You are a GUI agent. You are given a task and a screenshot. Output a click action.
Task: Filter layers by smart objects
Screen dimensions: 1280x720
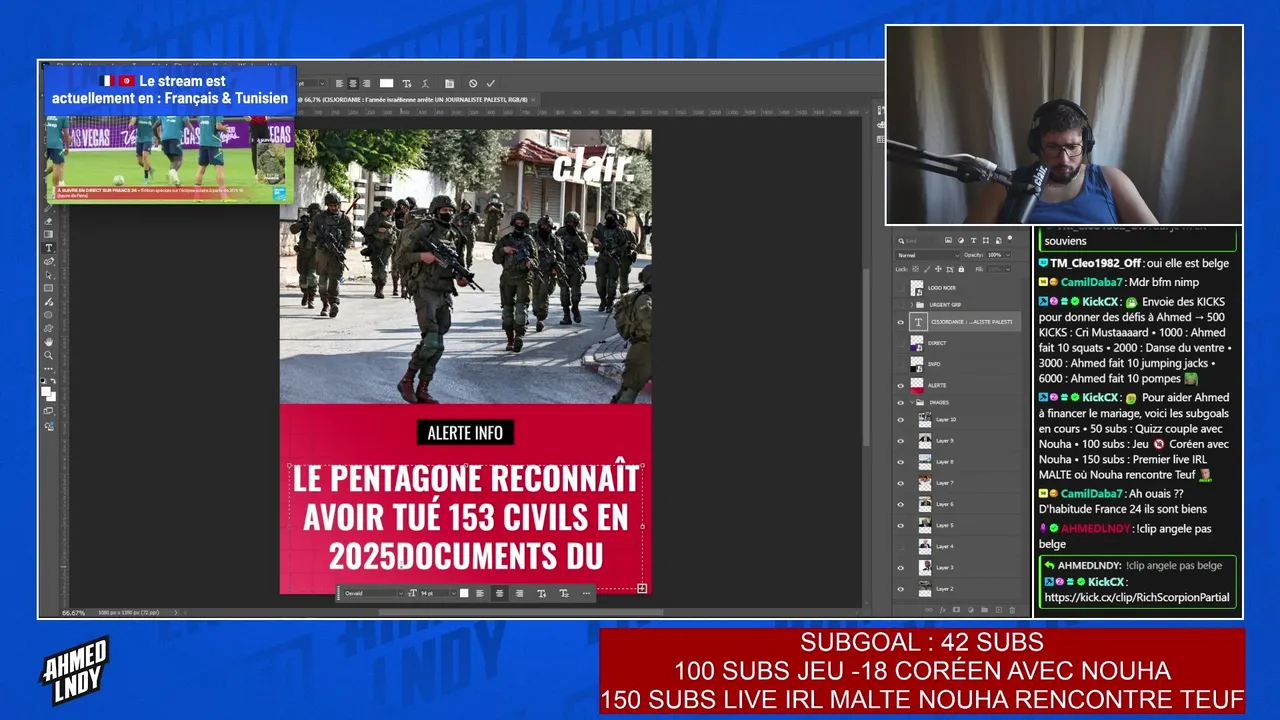coord(998,241)
